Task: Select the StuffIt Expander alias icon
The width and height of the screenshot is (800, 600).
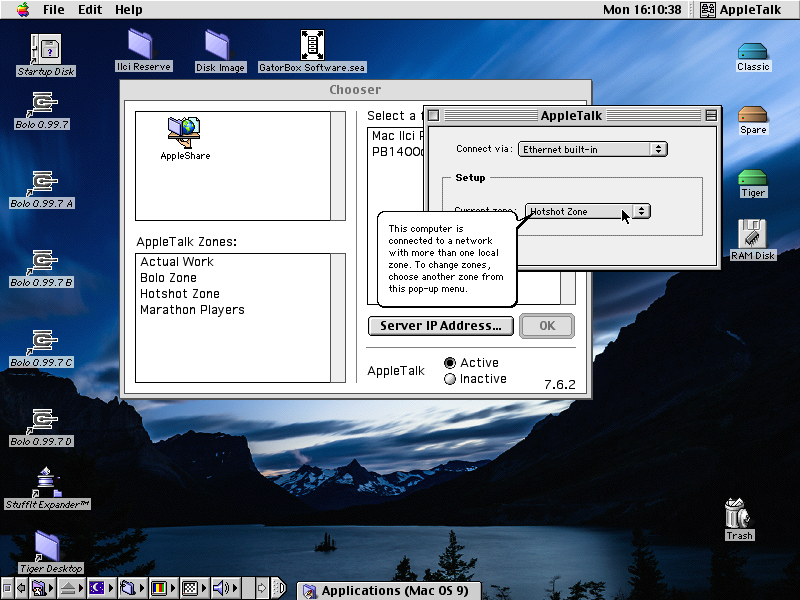Action: [47, 482]
